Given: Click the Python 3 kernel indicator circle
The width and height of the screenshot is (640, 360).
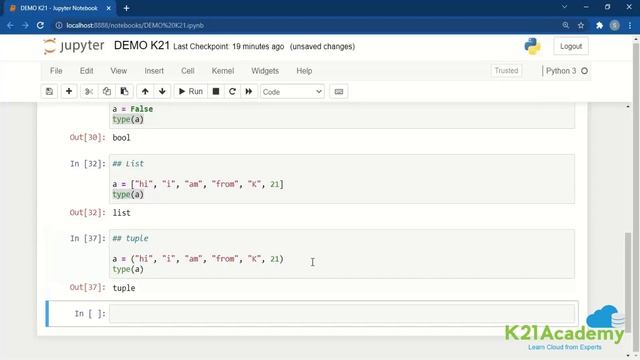Looking at the screenshot, I should click(584, 71).
